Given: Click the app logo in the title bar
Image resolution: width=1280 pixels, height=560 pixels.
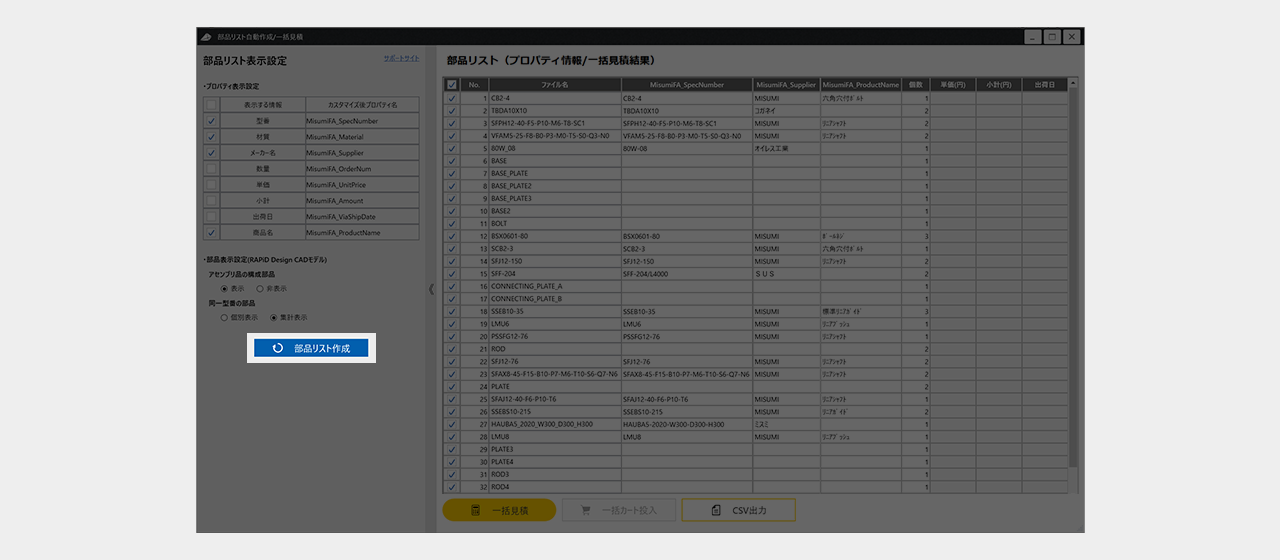Looking at the screenshot, I should (x=206, y=36).
